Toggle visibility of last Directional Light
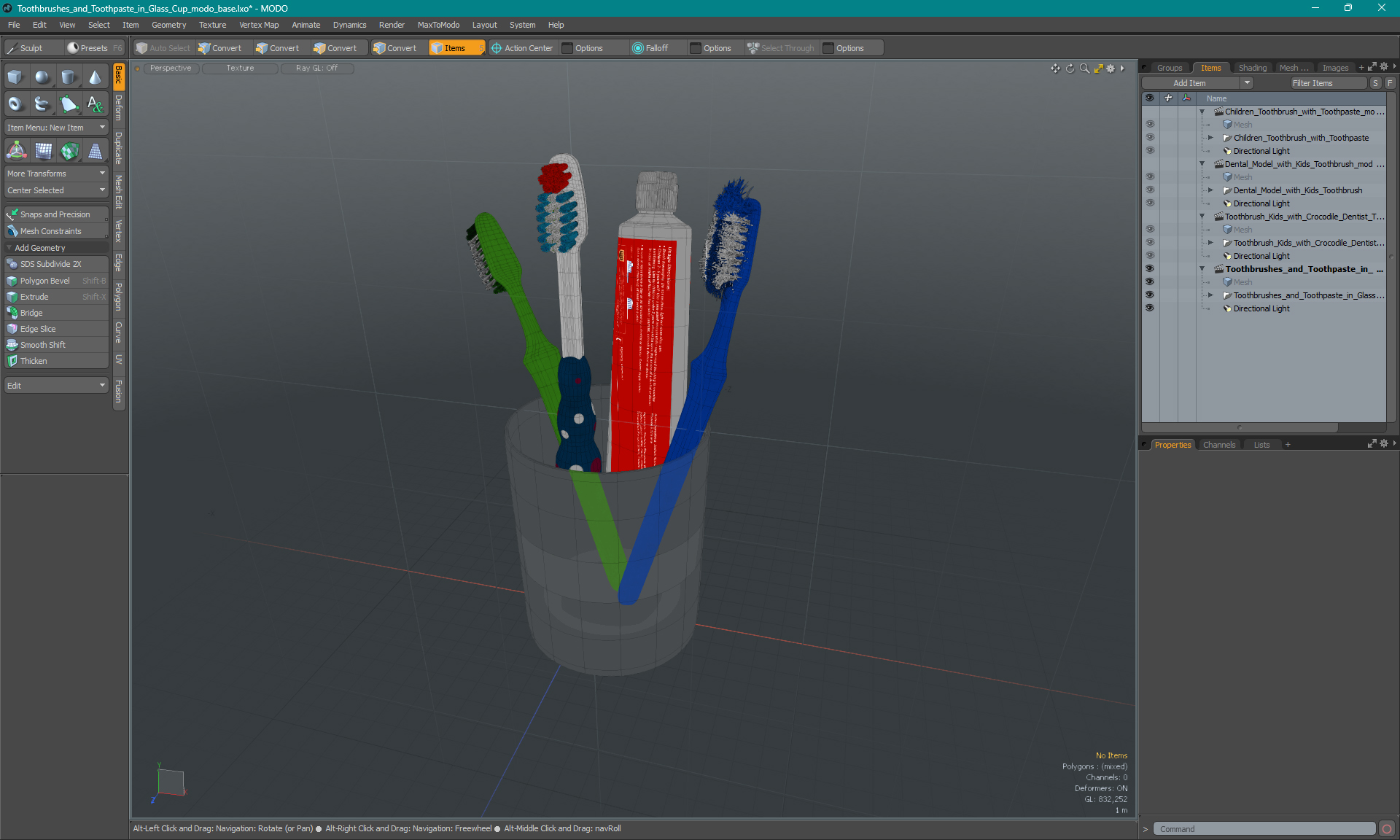The width and height of the screenshot is (1400, 840). point(1150,308)
